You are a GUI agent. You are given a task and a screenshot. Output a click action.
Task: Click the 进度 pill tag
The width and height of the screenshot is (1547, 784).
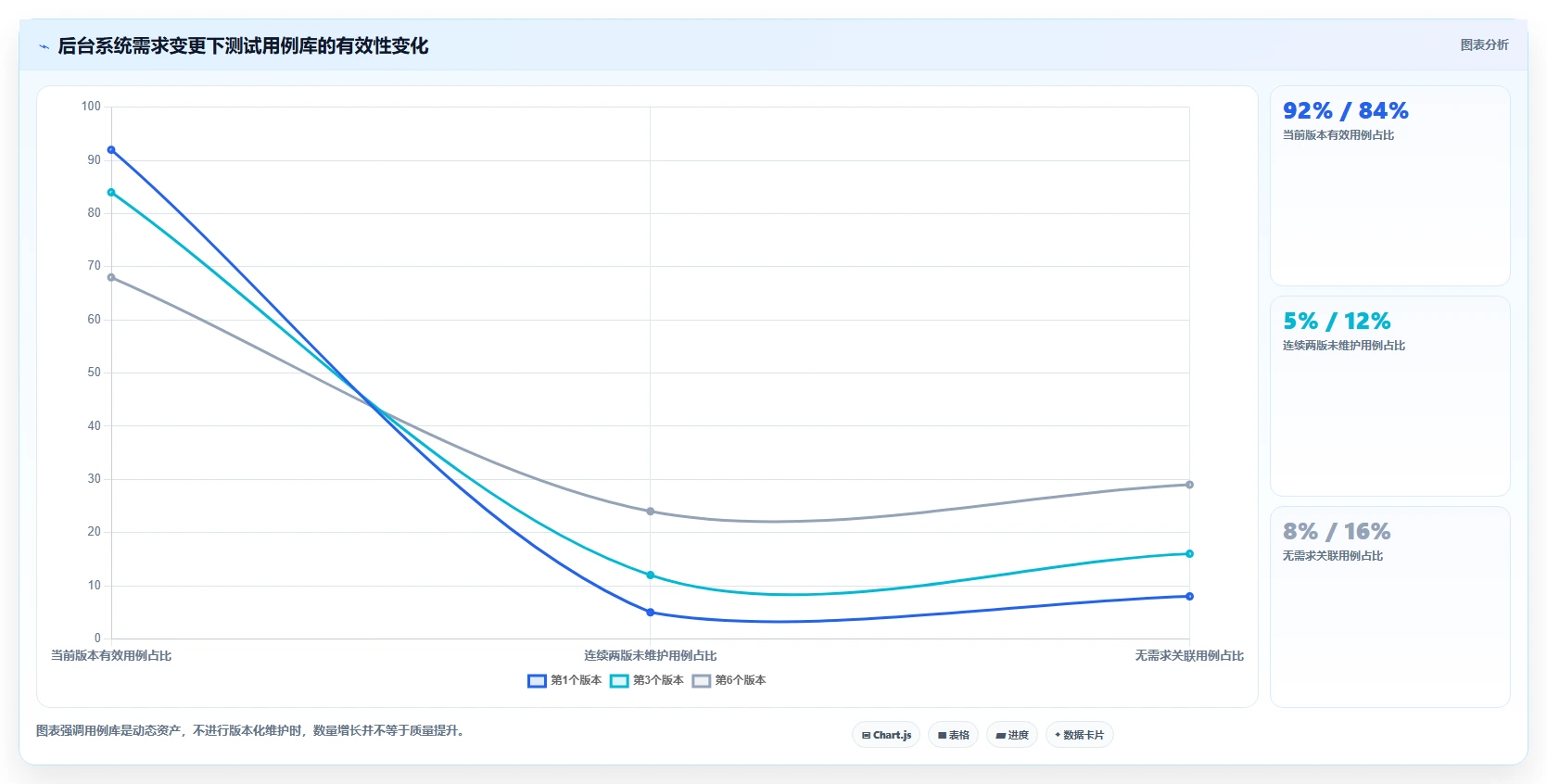click(x=1012, y=735)
